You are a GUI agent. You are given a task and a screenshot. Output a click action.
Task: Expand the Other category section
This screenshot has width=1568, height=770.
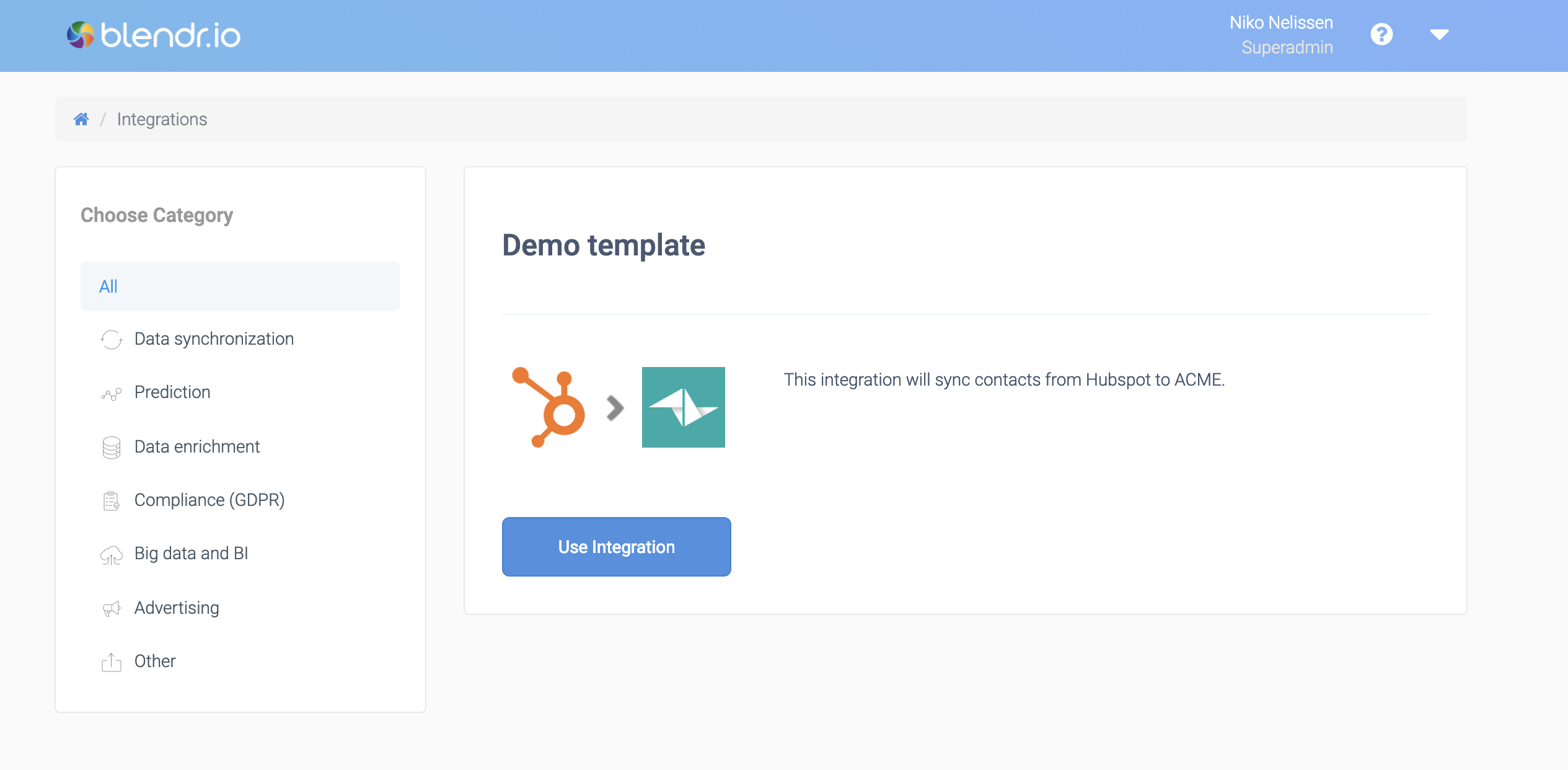(x=154, y=661)
